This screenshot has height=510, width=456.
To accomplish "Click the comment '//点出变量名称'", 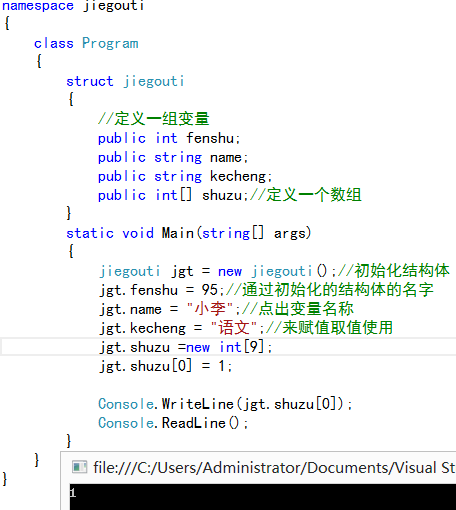I will (x=298, y=309).
